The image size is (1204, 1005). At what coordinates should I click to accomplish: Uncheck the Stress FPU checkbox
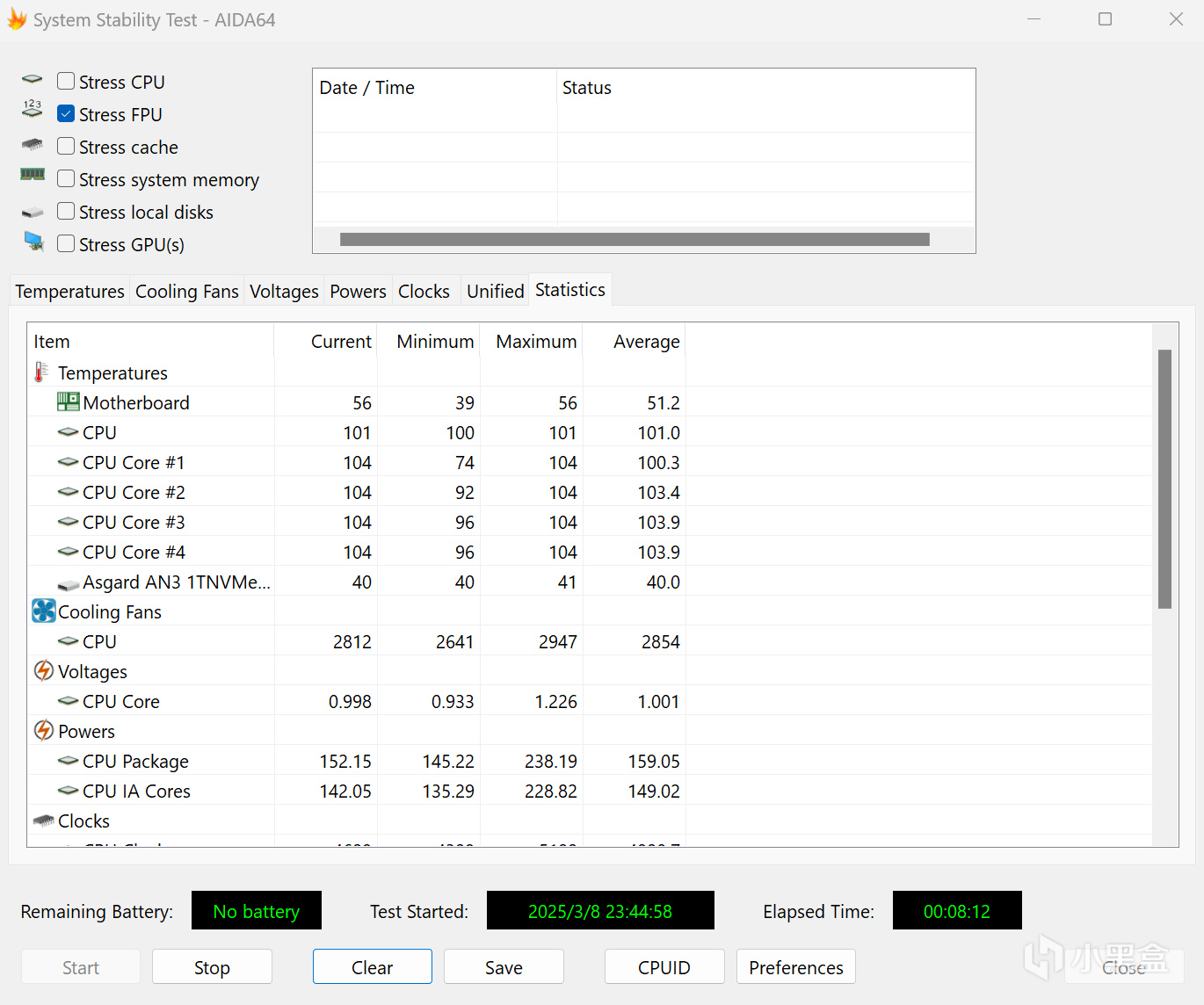click(66, 113)
